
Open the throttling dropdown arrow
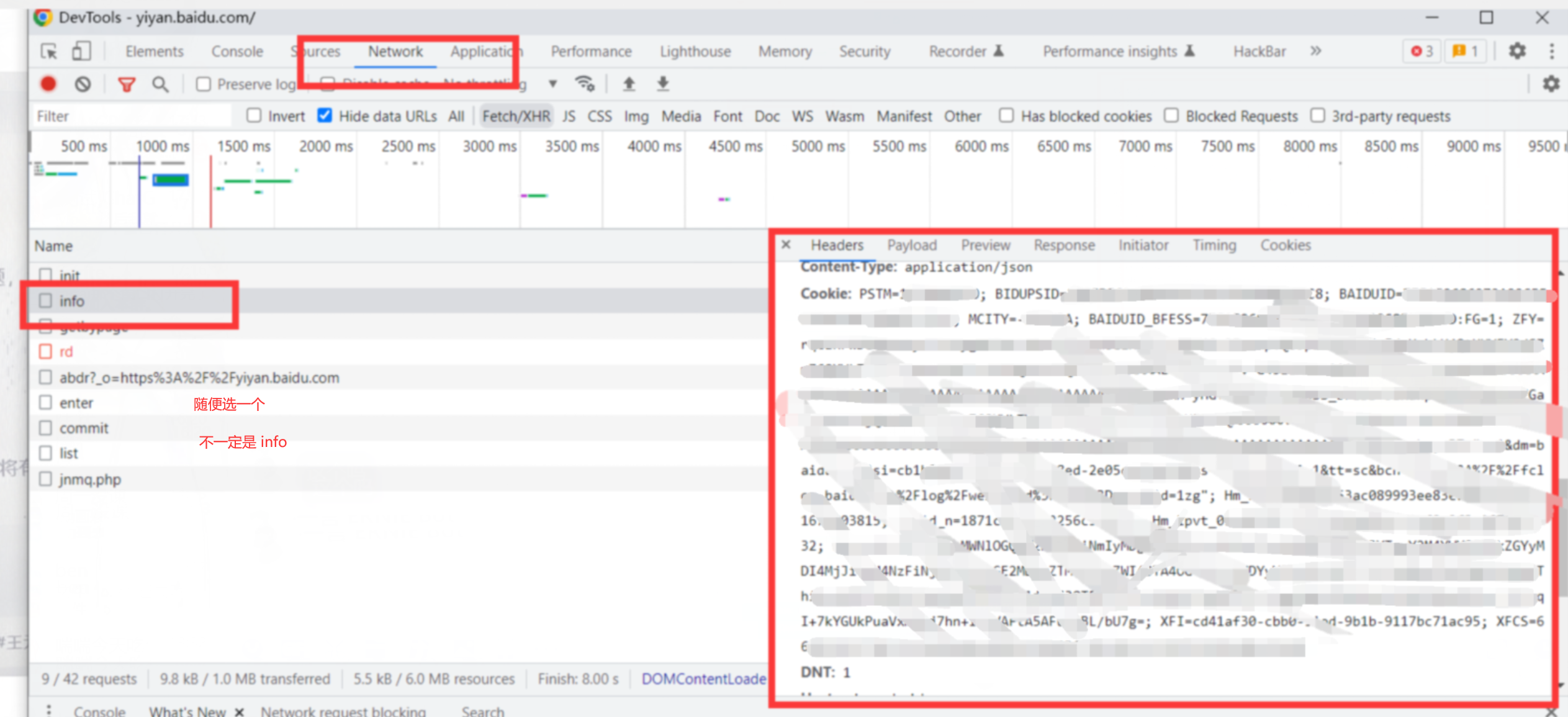coord(552,84)
